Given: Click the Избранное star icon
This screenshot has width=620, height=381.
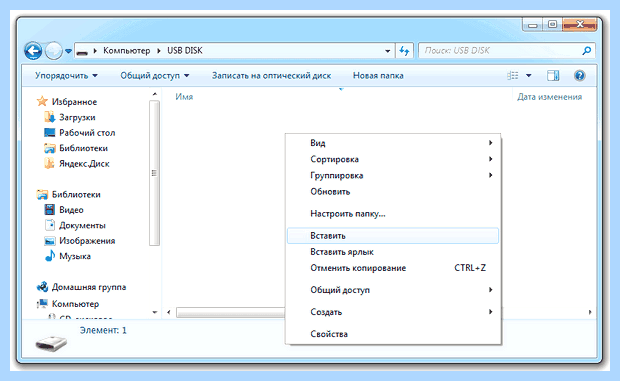Looking at the screenshot, I should coord(42,102).
